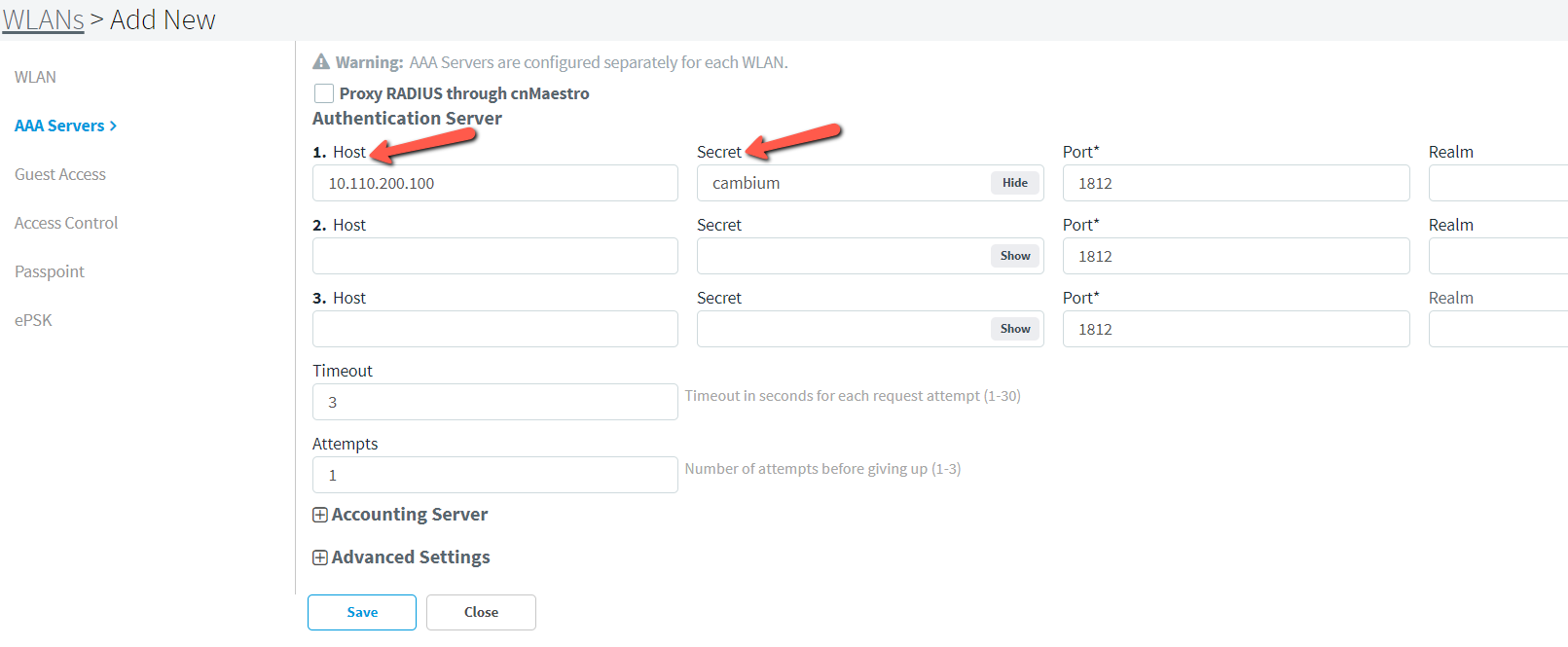Screen dimensions: 1568x647
Task: Hide the first server's secret value
Action: tap(1014, 182)
